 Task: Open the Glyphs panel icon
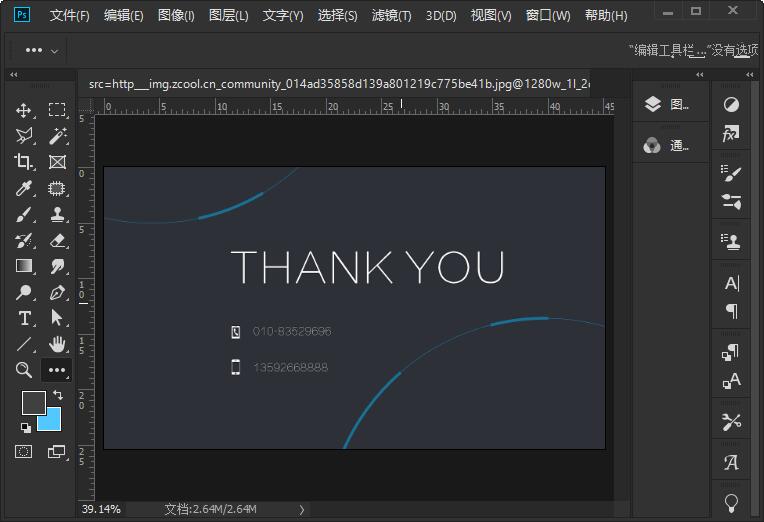(731, 462)
